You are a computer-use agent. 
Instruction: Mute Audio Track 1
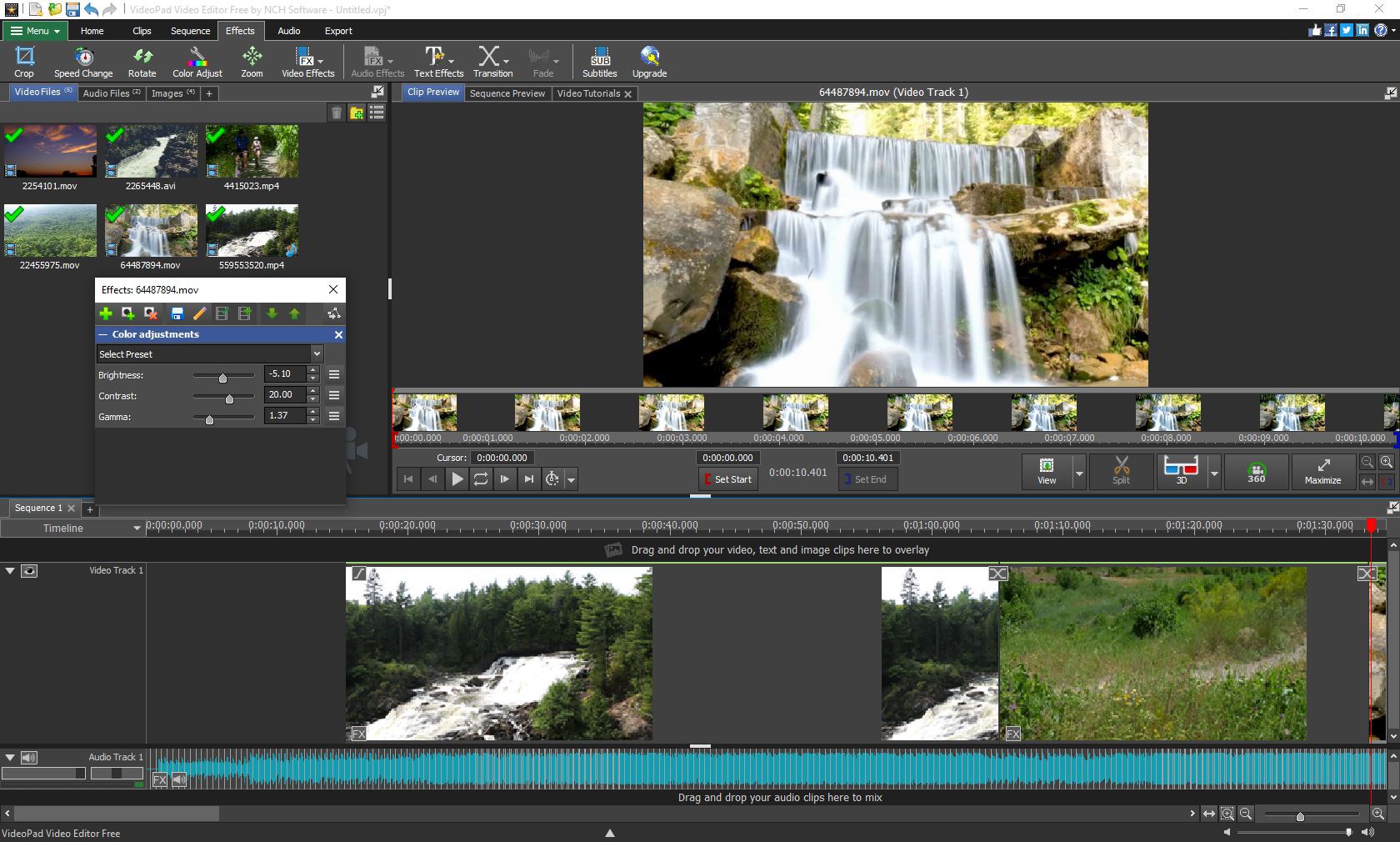click(x=29, y=758)
